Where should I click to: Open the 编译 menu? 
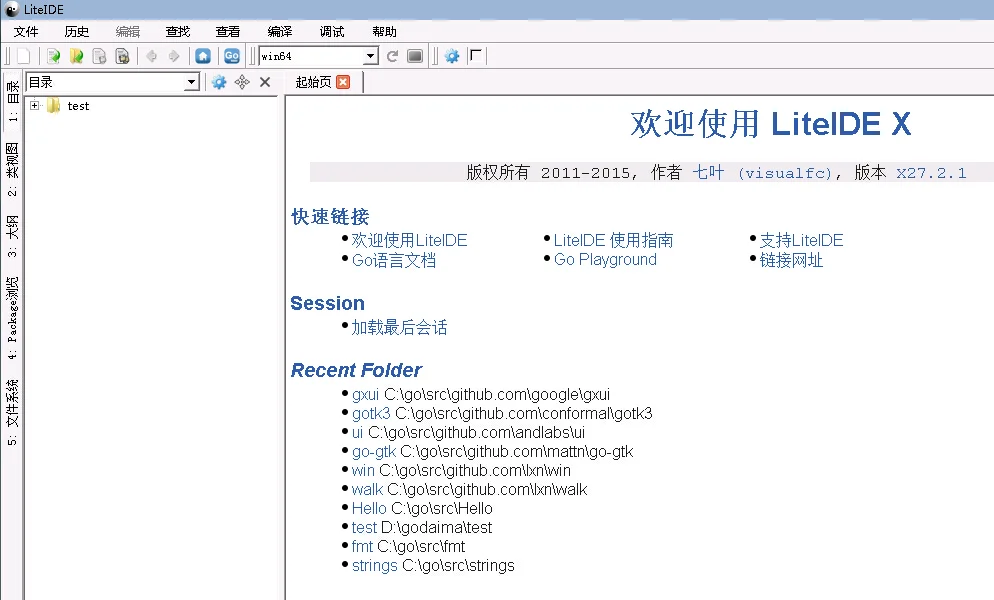(280, 32)
